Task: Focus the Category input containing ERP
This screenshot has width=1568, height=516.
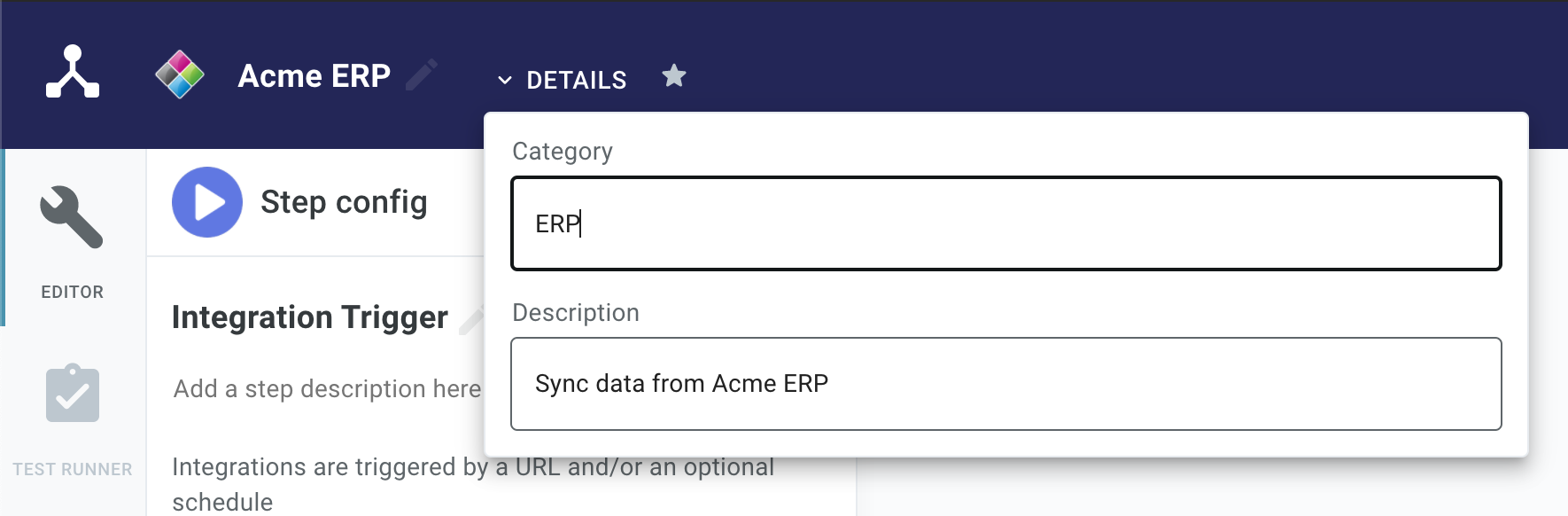Action: 1005,223
